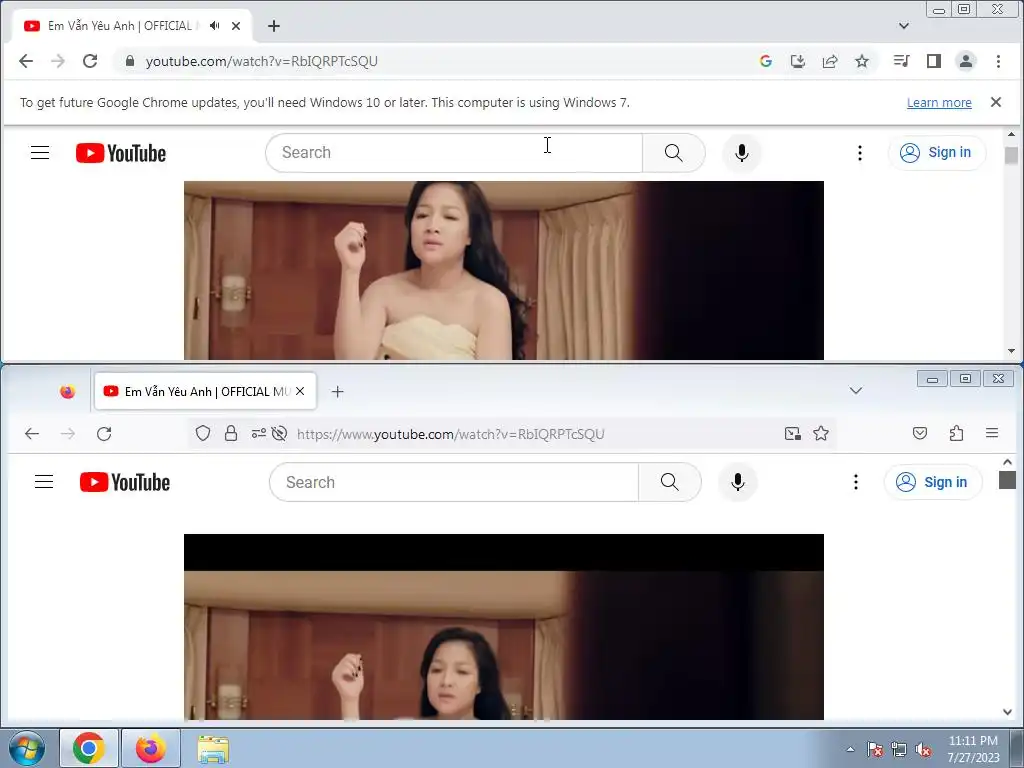Click the Google icon in Chrome address bar

coord(766,61)
